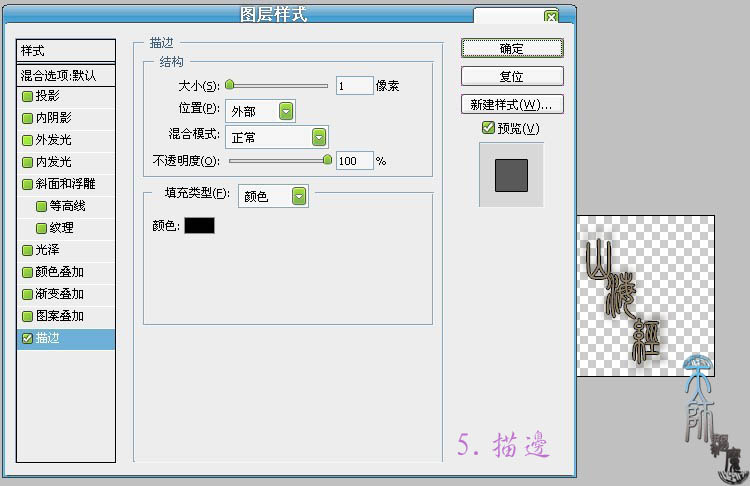Close the 图层样式 dialog window

[x=551, y=17]
